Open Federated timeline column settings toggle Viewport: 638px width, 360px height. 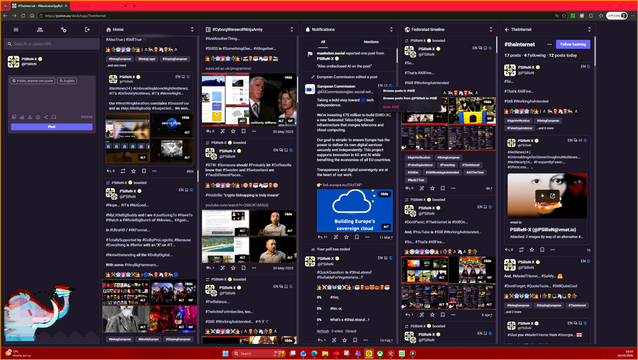tap(490, 30)
